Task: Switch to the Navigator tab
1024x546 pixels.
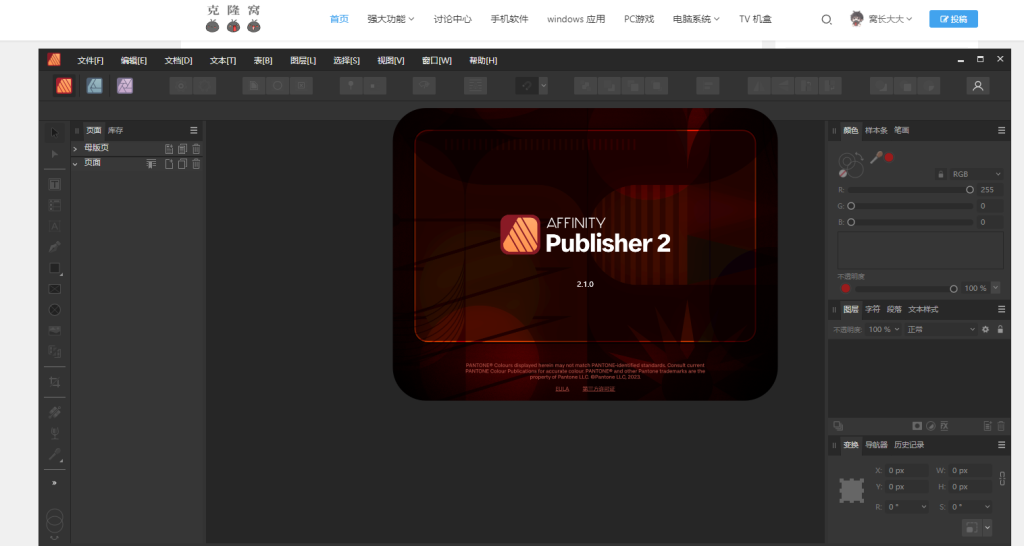Action: 876,445
